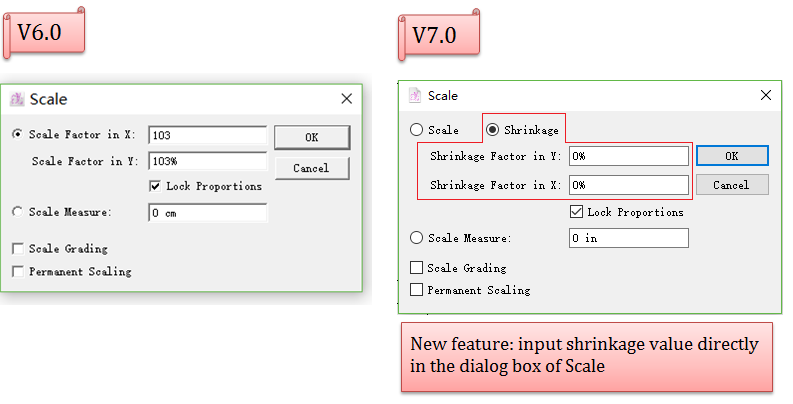Enable Scale Grading in V6.0 dialog
This screenshot has width=793, height=404.
click(17, 248)
